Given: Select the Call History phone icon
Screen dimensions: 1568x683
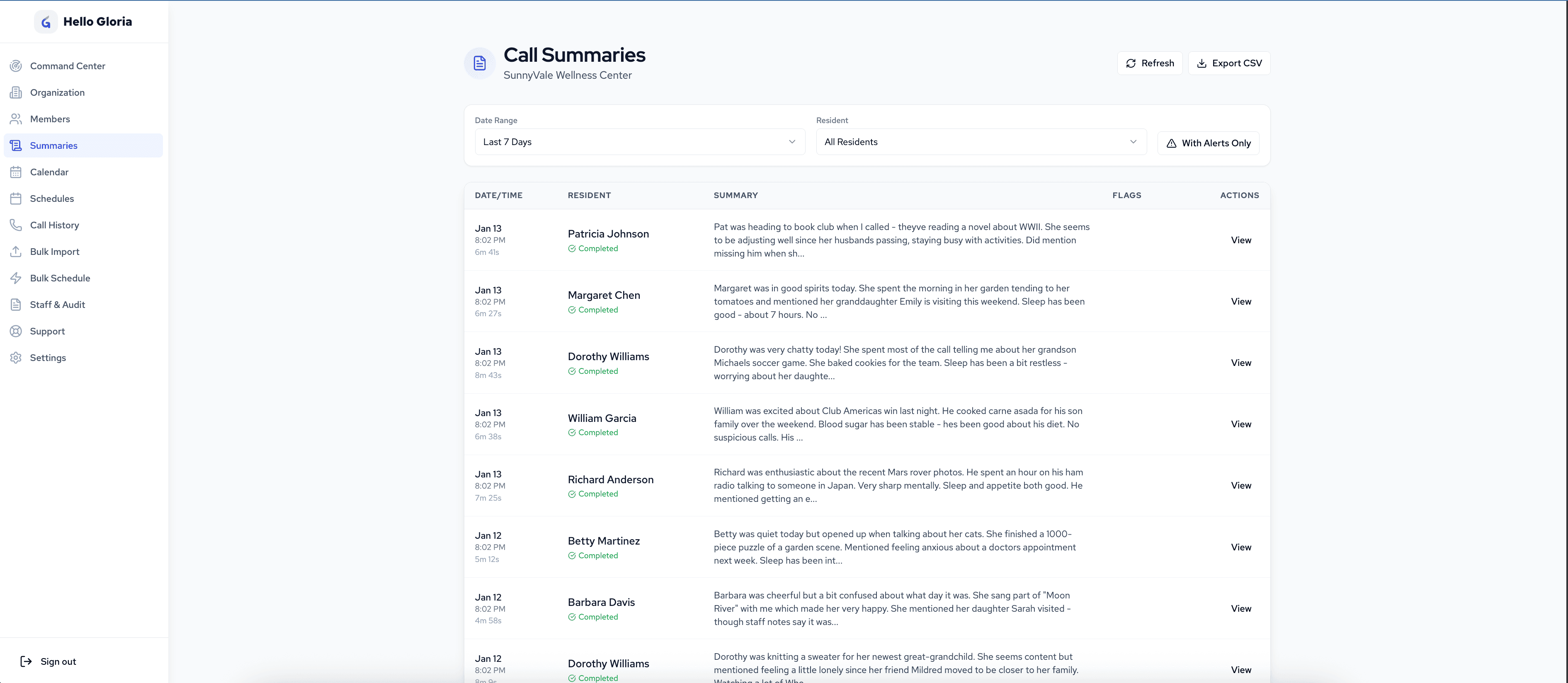Looking at the screenshot, I should (x=16, y=225).
